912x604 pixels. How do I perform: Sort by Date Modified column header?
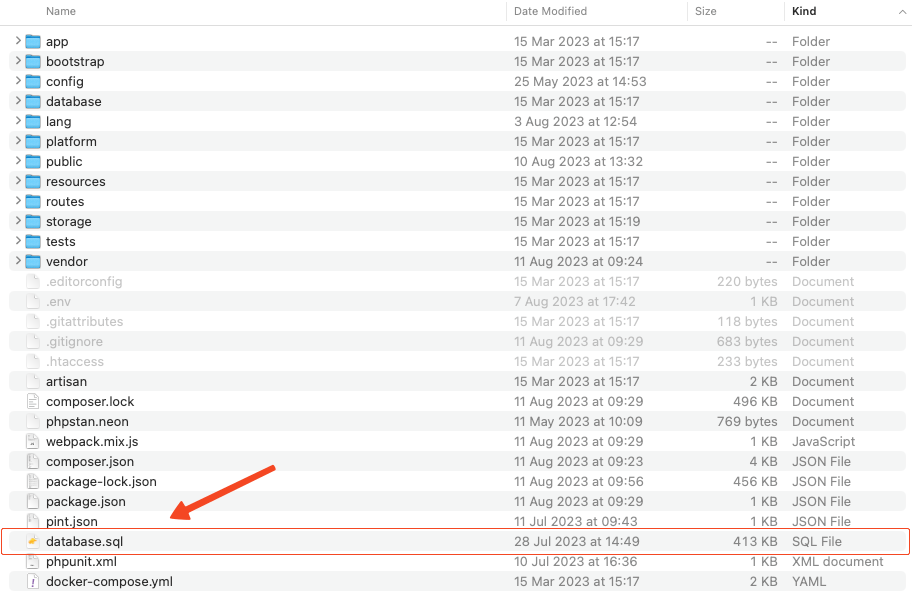[x=550, y=11]
